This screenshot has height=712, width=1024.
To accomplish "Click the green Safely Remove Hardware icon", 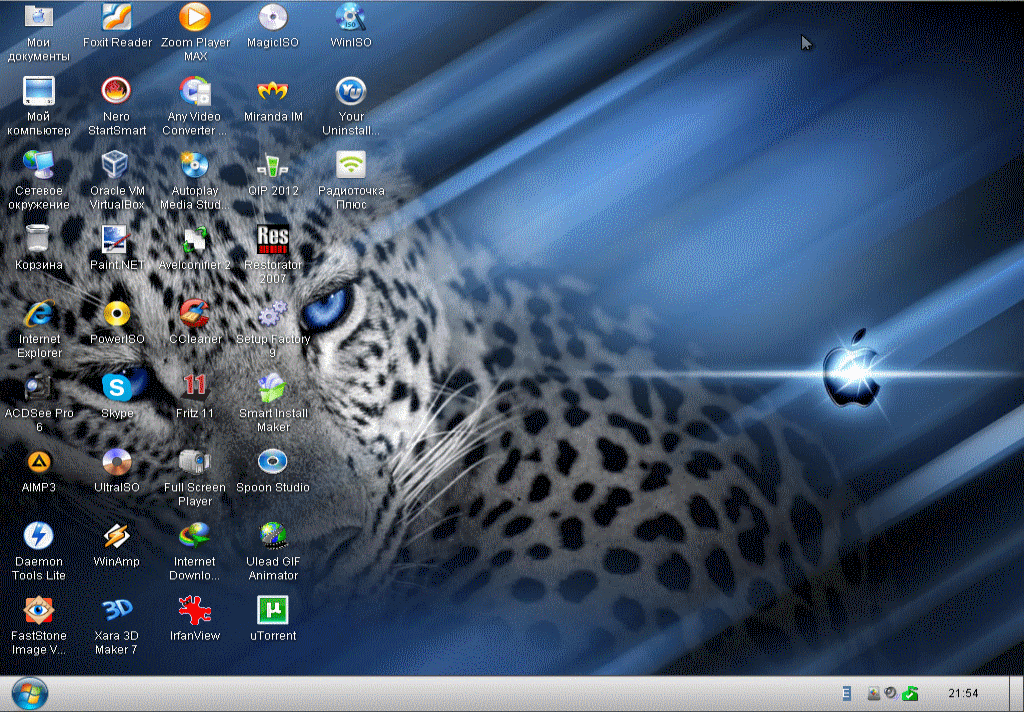I will coord(910,694).
